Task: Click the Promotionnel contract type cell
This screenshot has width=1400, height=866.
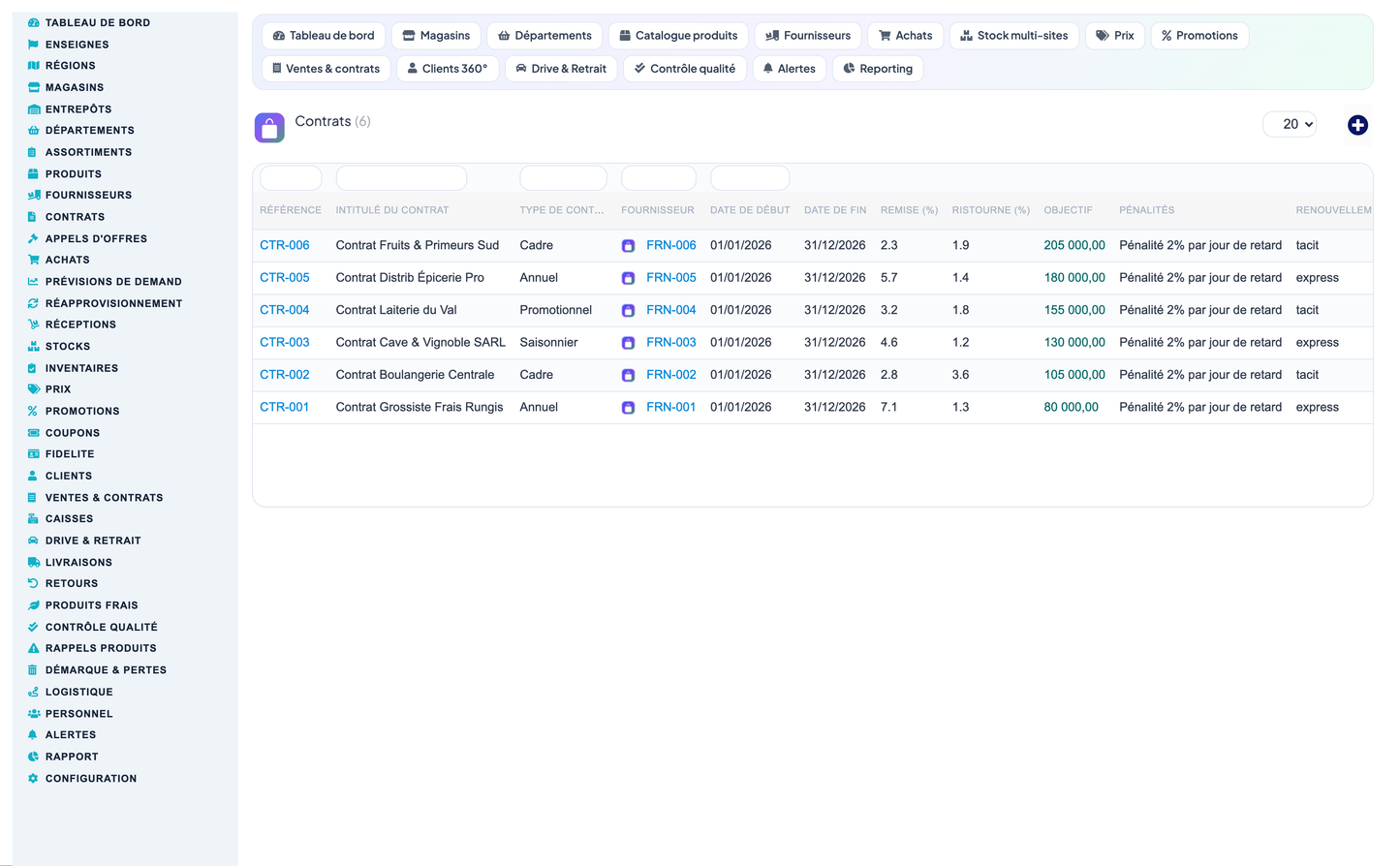Action: point(555,310)
